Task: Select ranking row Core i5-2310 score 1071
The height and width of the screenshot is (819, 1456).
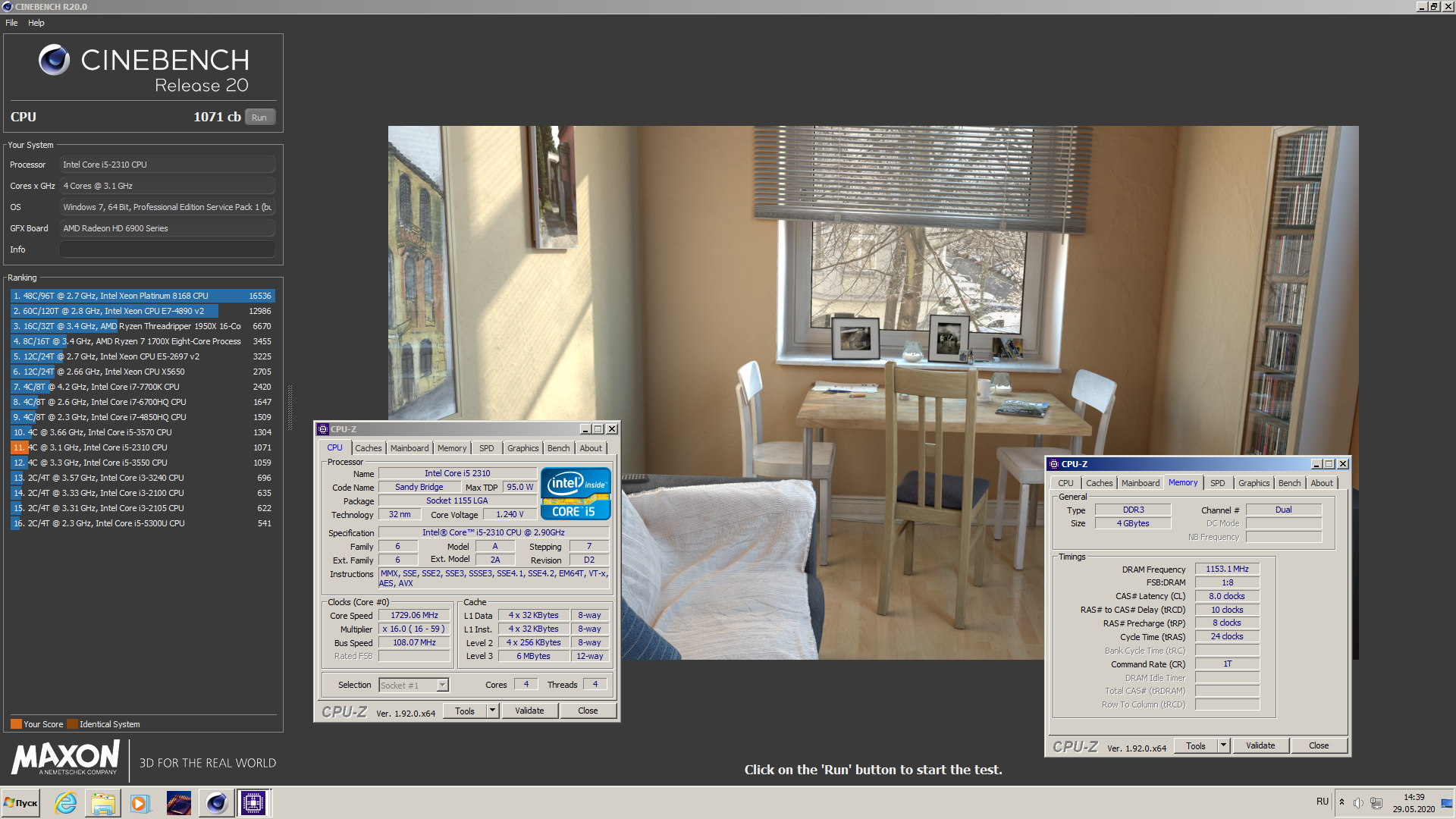Action: (x=142, y=447)
